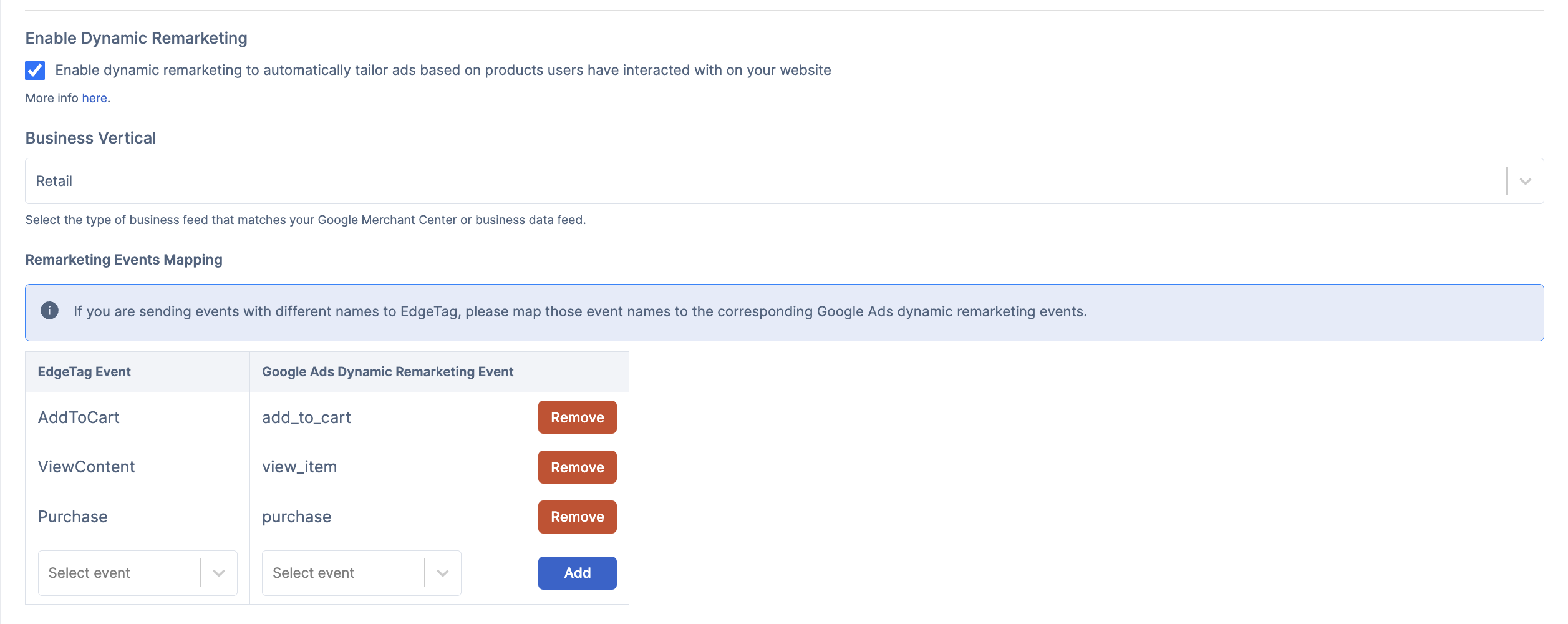Open the Google Ads Select event dropdown
Image resolution: width=1568 pixels, height=624 pixels.
pos(343,573)
